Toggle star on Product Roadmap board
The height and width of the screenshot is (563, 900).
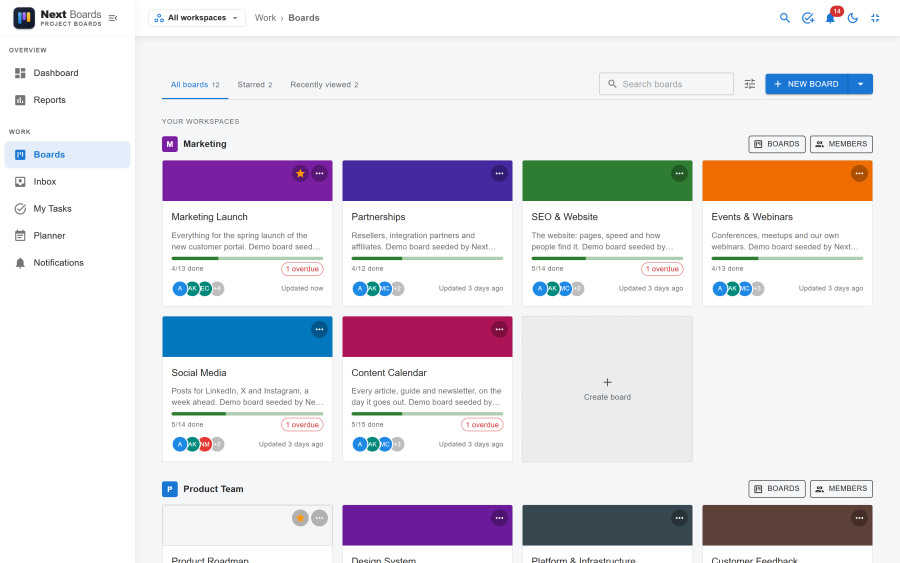(300, 518)
